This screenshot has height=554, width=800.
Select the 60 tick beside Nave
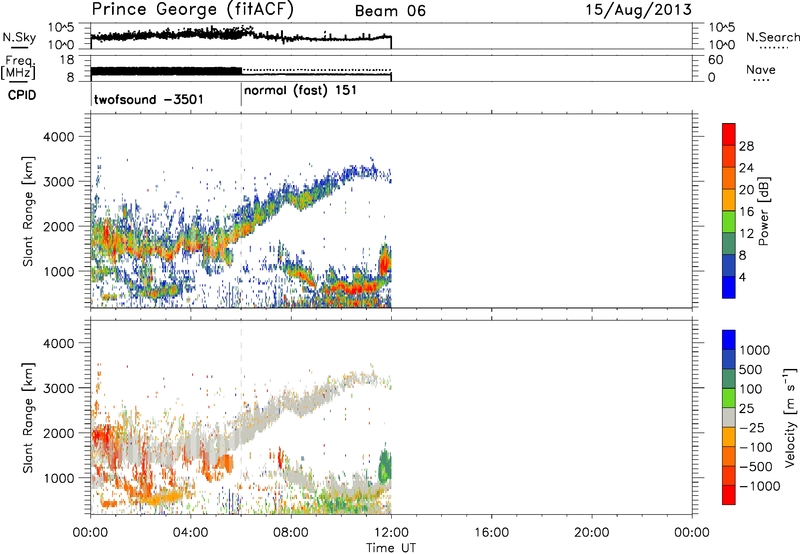click(x=715, y=60)
